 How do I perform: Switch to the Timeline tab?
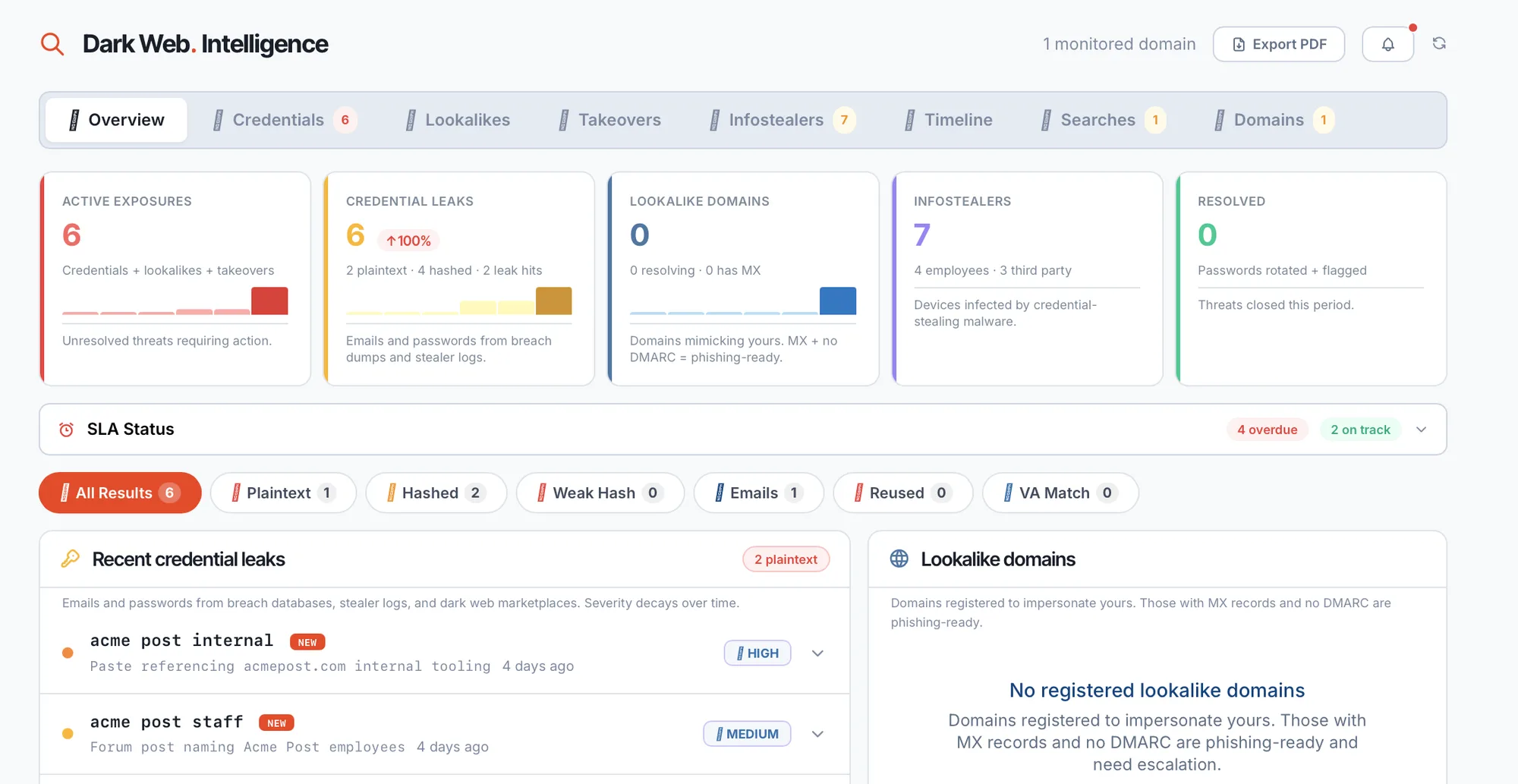(949, 120)
